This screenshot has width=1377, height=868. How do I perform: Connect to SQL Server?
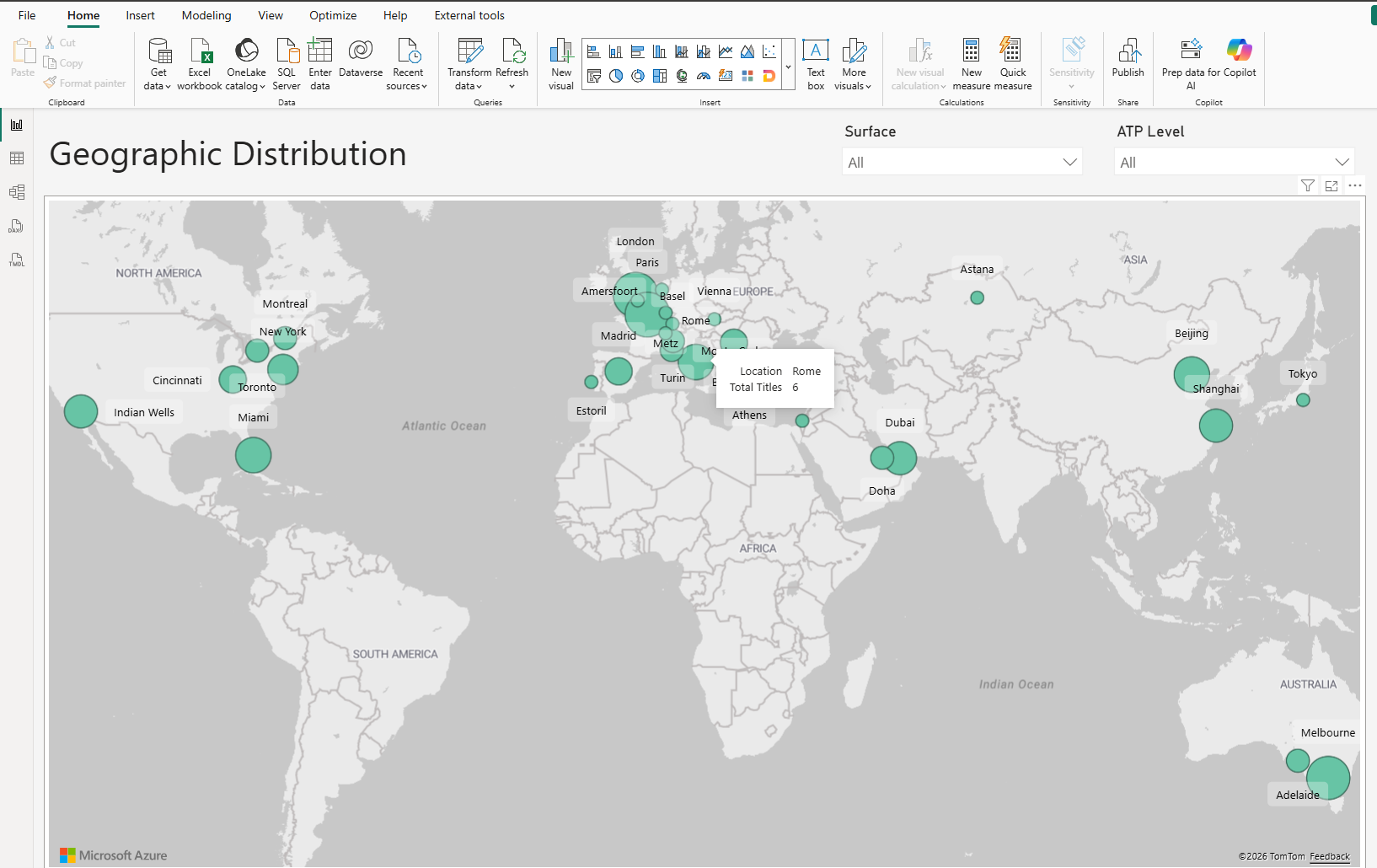[287, 64]
